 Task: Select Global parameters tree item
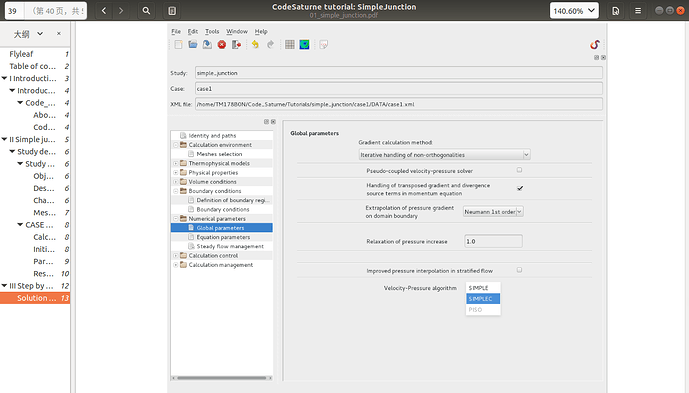click(x=221, y=228)
